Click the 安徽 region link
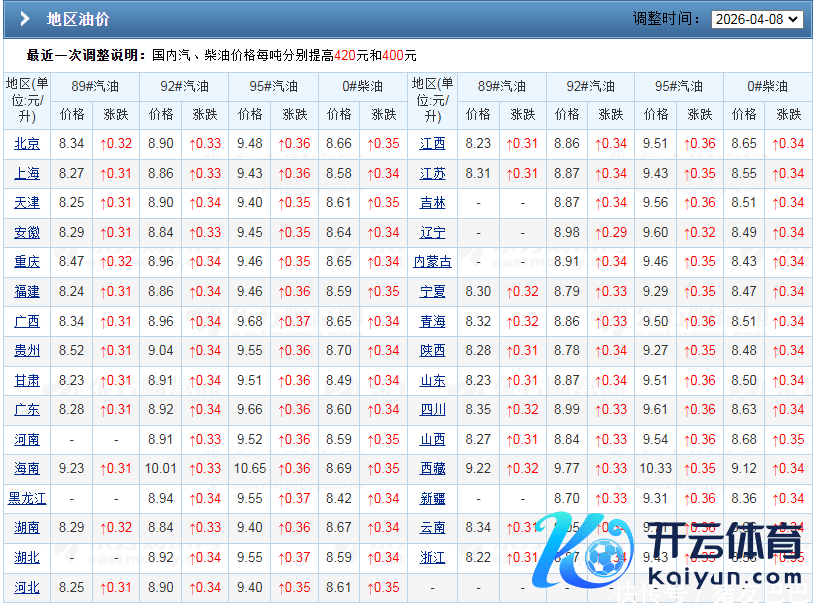The width and height of the screenshot is (817, 610). coord(27,233)
